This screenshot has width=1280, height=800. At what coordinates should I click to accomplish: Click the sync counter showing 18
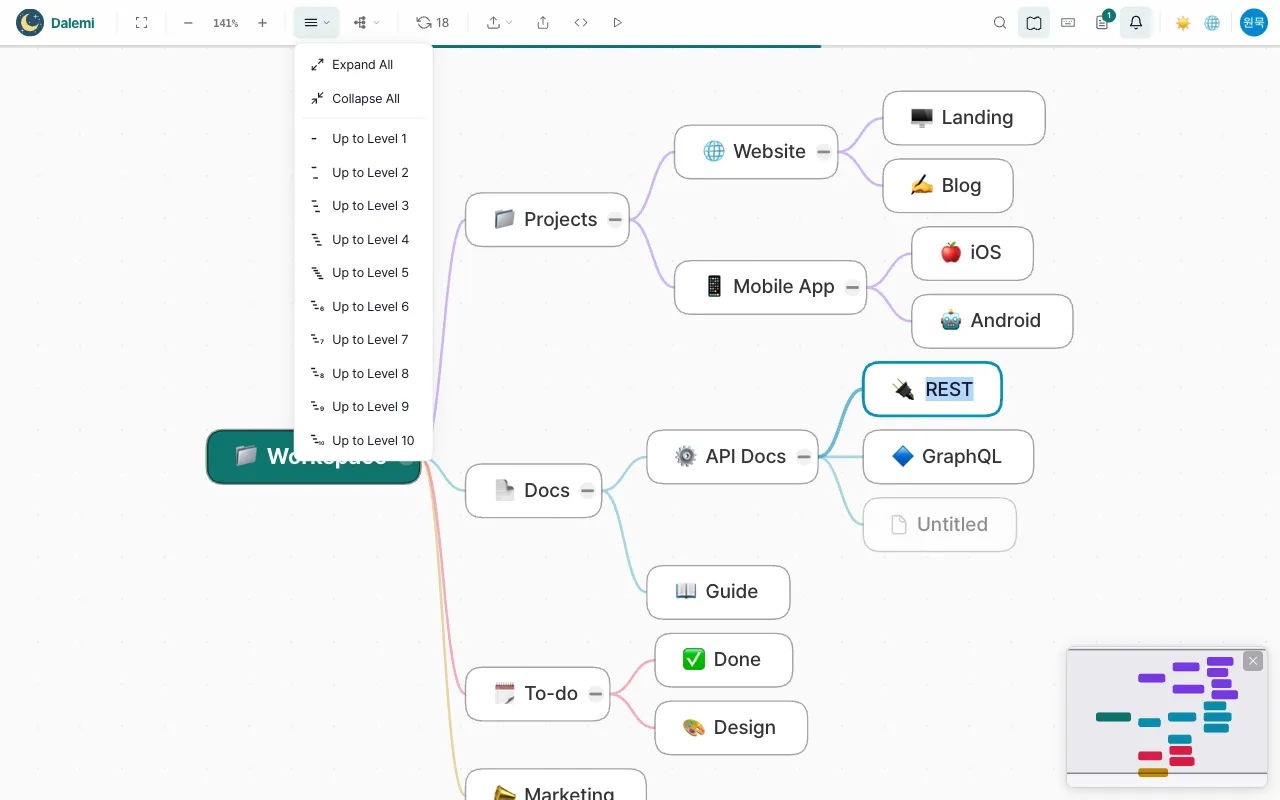[x=433, y=22]
